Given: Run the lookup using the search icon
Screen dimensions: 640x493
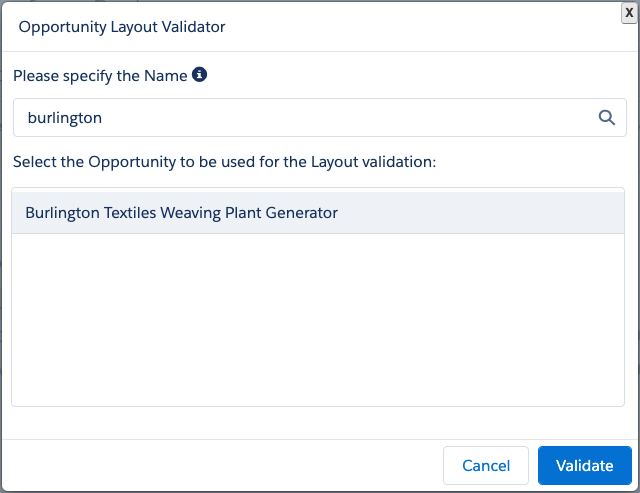Looking at the screenshot, I should coord(606,117).
